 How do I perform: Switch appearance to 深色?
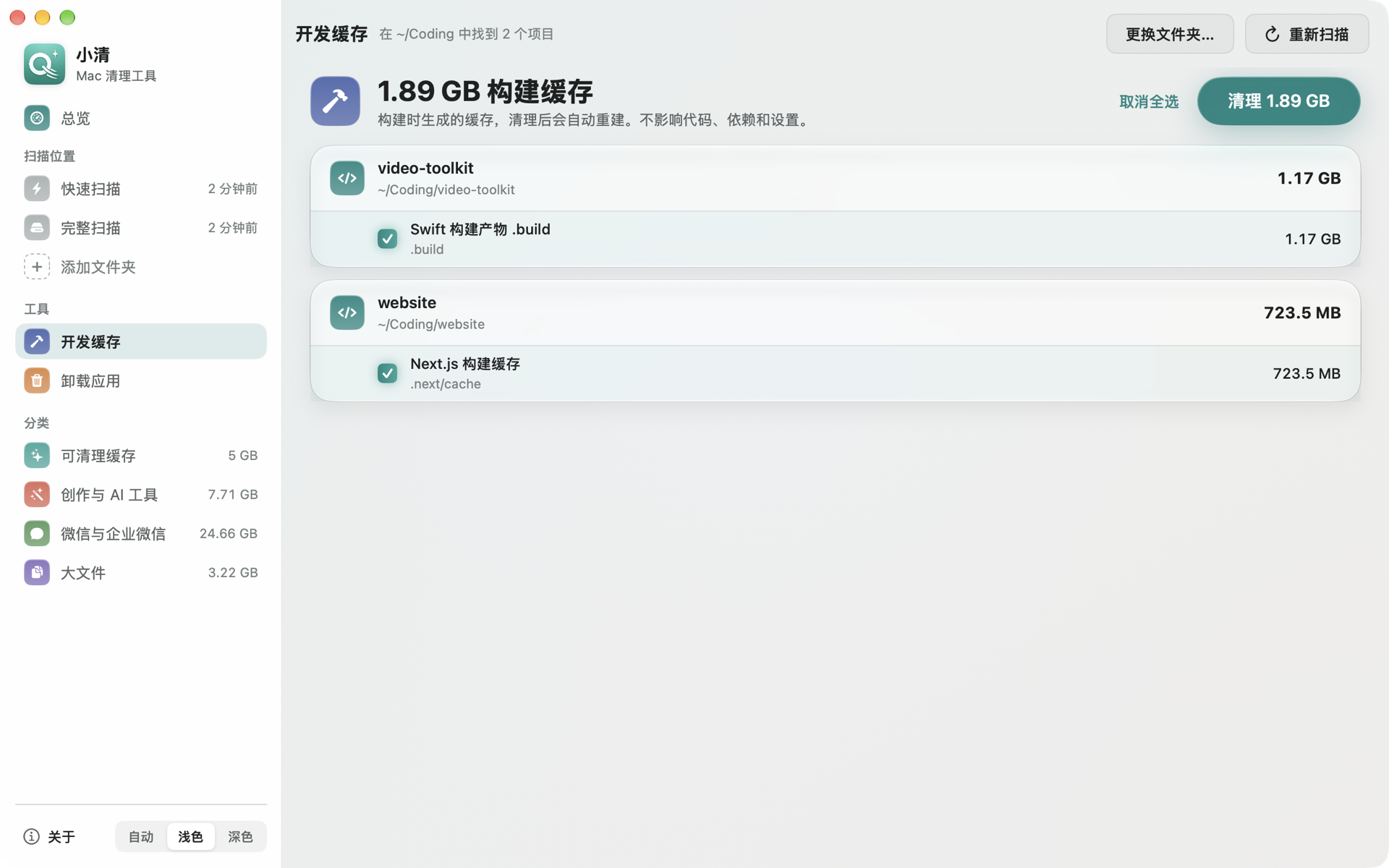(x=240, y=837)
